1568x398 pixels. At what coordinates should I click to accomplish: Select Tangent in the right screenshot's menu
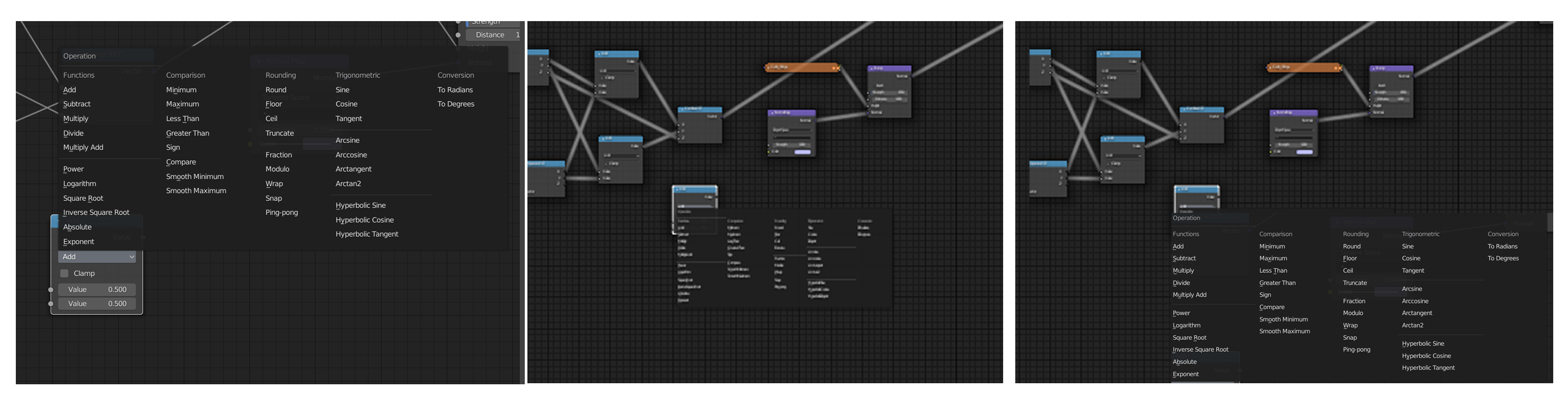click(1413, 271)
